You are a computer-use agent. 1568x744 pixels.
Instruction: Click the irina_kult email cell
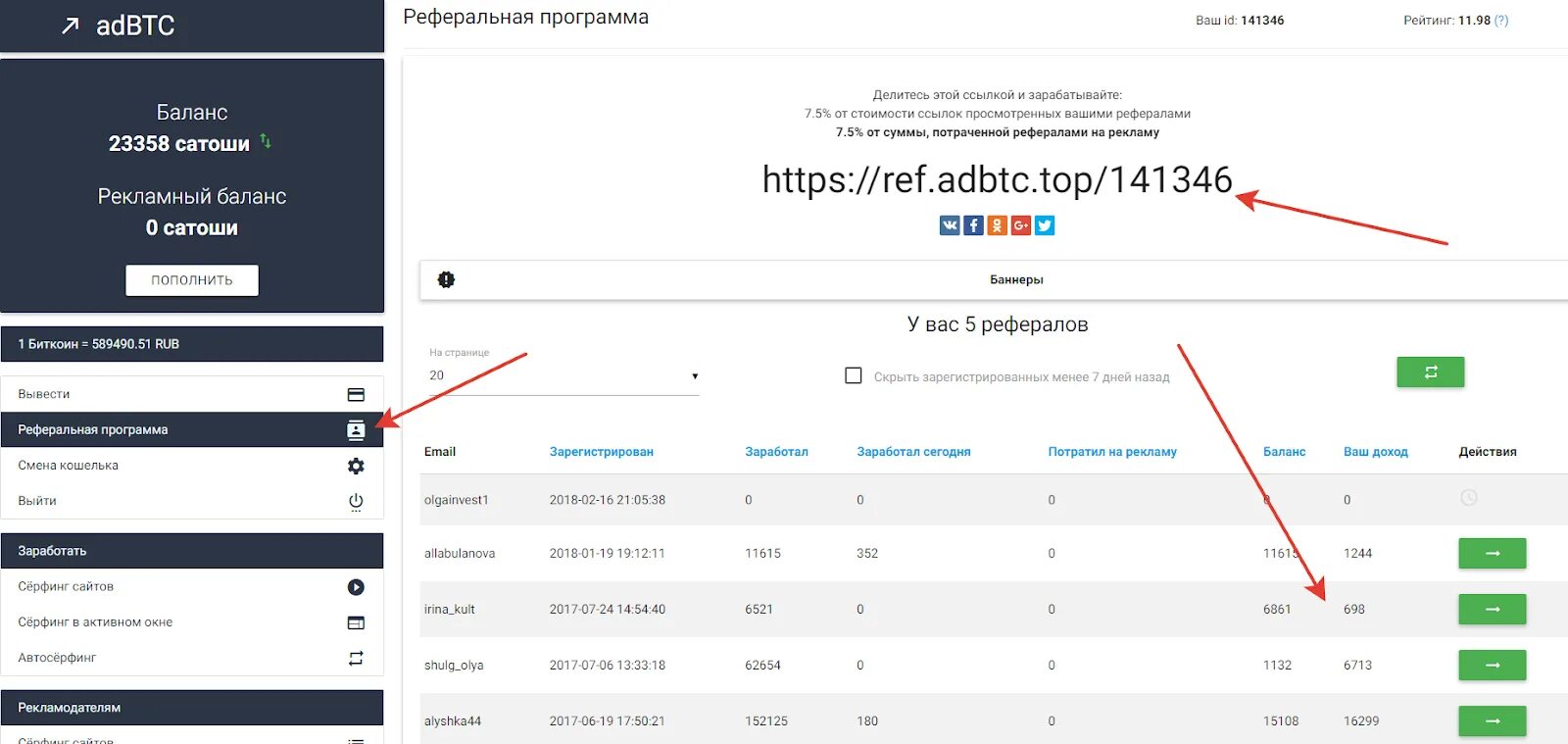tap(449, 610)
